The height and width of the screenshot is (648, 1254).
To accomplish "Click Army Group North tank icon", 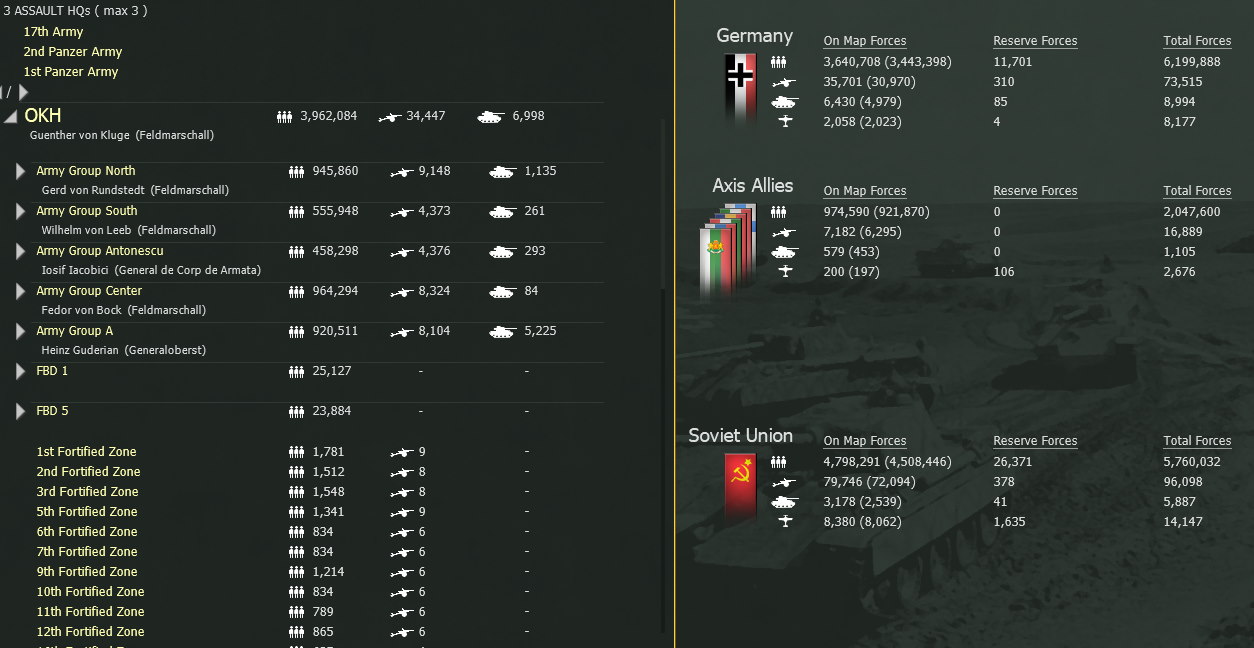I will [x=502, y=172].
